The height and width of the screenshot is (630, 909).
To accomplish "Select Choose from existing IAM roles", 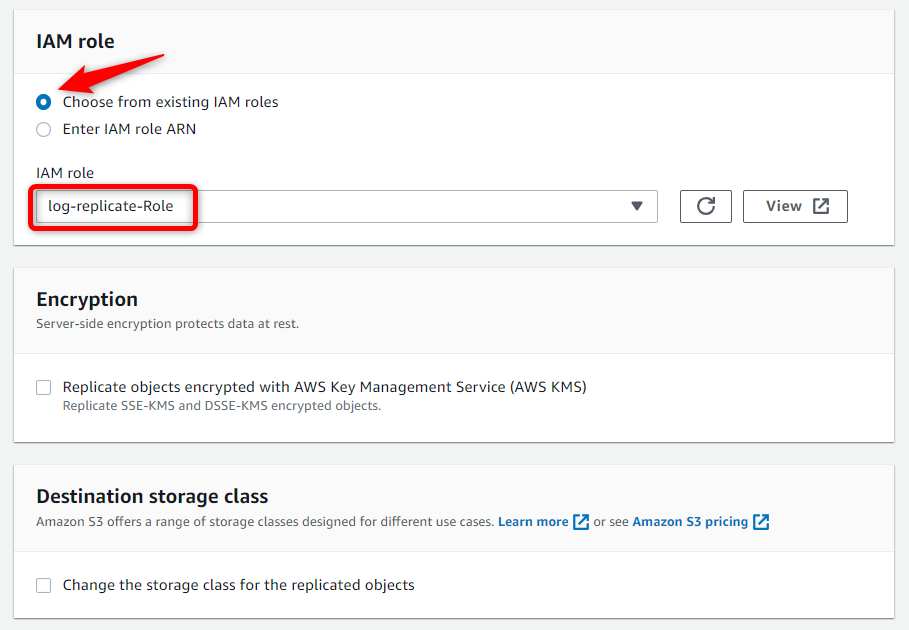I will pyautogui.click(x=43, y=102).
